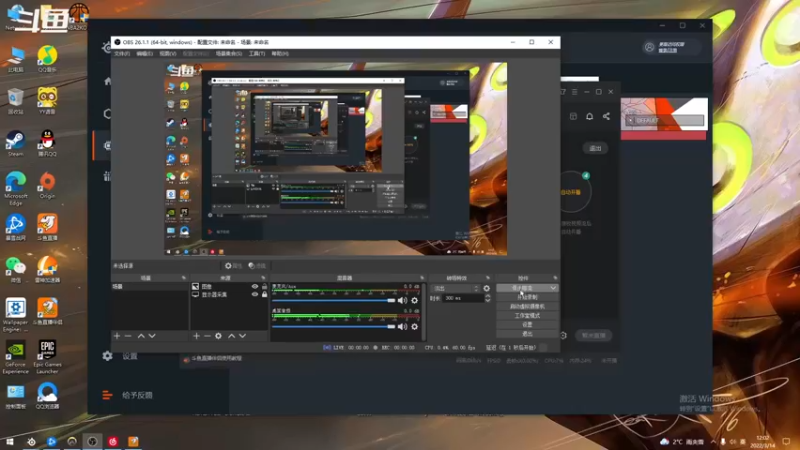Viewport: 800px width, 450px height.
Task: Open the third menu in OBS menu bar
Action: click(x=167, y=54)
